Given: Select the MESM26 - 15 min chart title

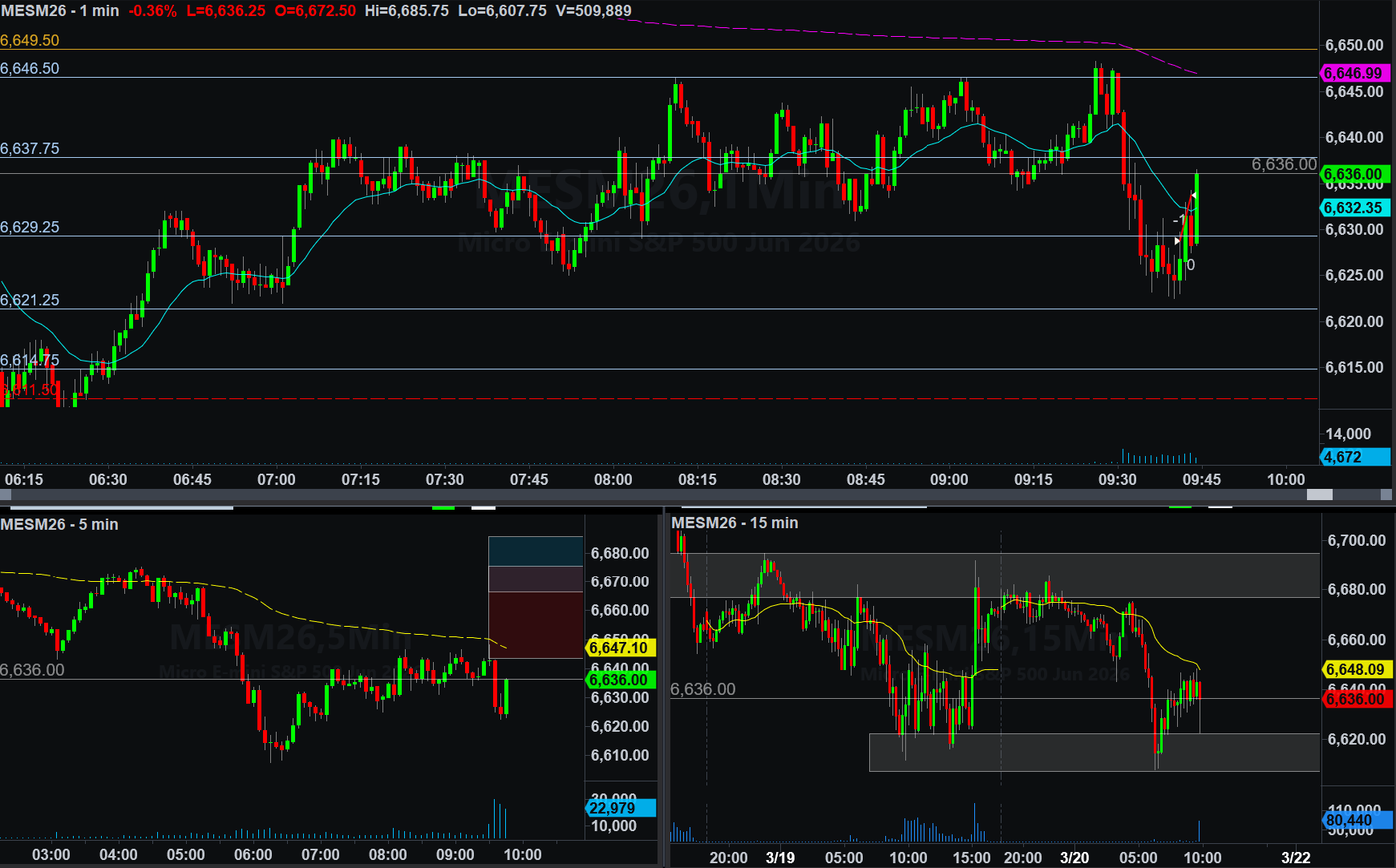Looking at the screenshot, I should tap(734, 523).
